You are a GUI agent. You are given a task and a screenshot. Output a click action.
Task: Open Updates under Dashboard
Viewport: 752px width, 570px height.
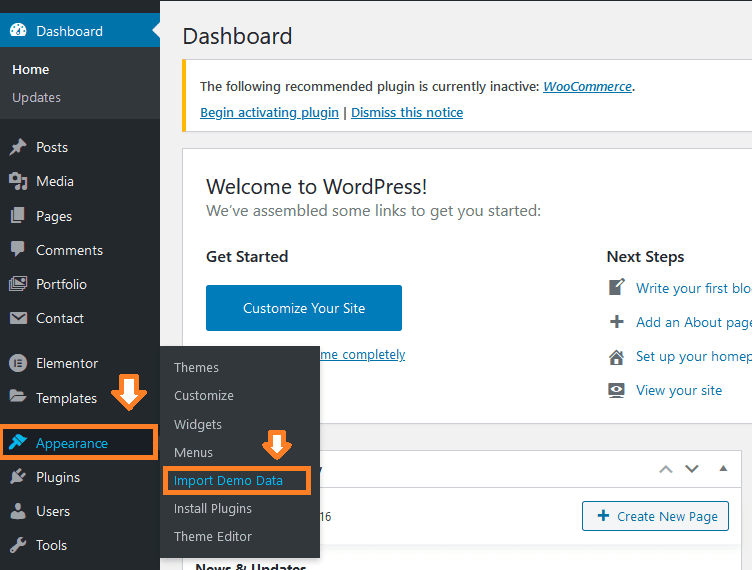36,97
